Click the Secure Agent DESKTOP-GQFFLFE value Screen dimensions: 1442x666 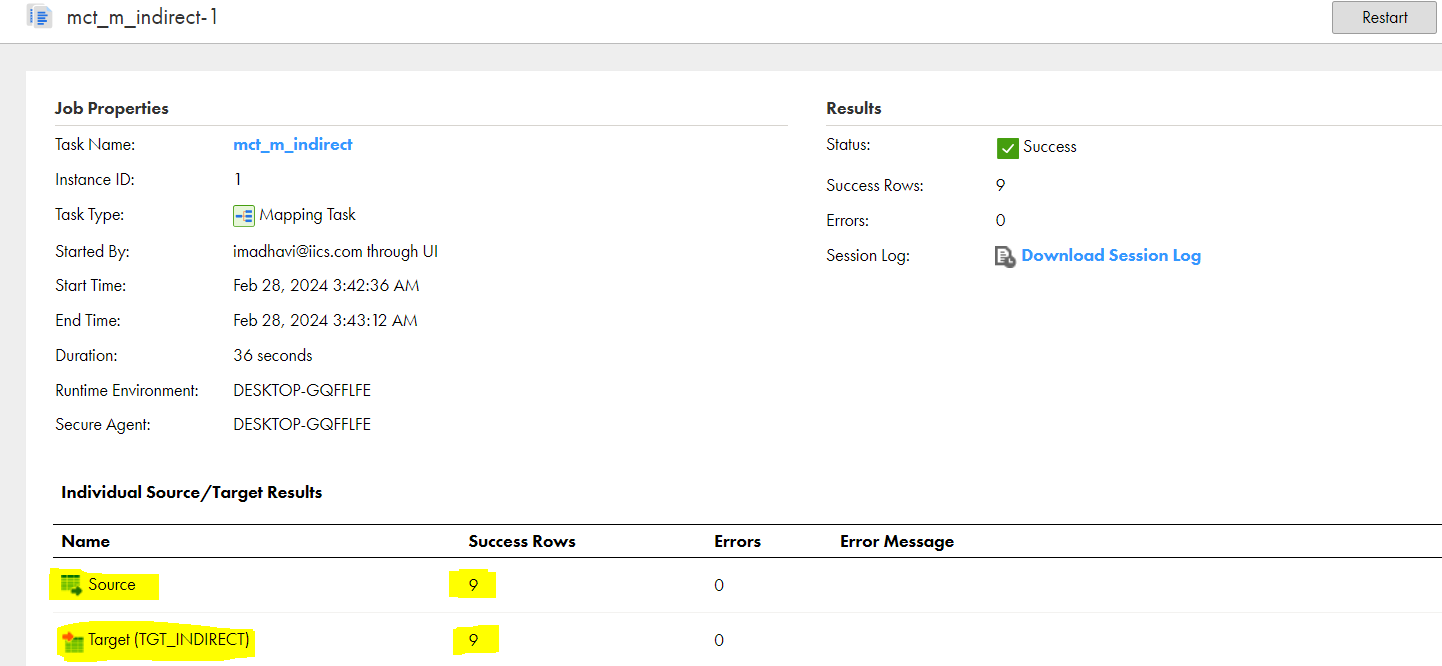[302, 424]
